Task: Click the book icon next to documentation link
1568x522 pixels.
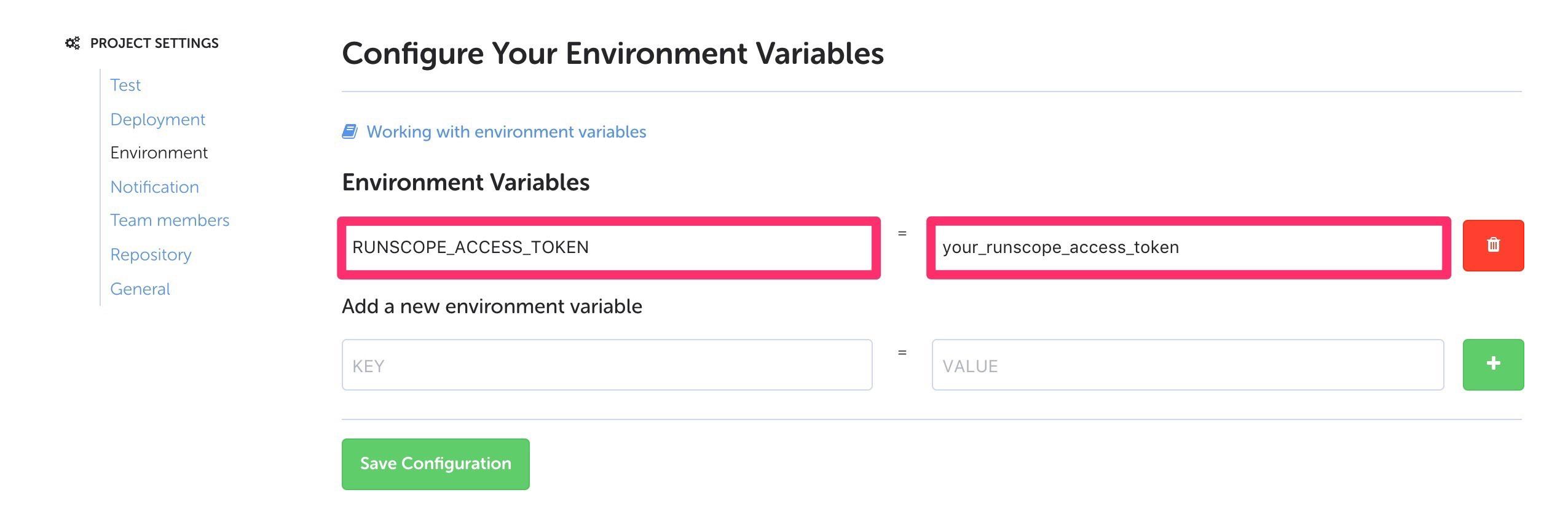Action: pyautogui.click(x=350, y=131)
